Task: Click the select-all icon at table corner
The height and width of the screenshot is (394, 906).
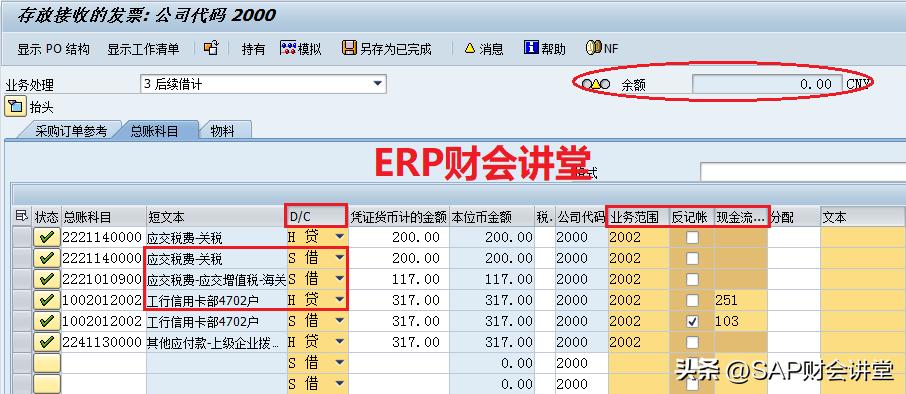Action: click(21, 217)
